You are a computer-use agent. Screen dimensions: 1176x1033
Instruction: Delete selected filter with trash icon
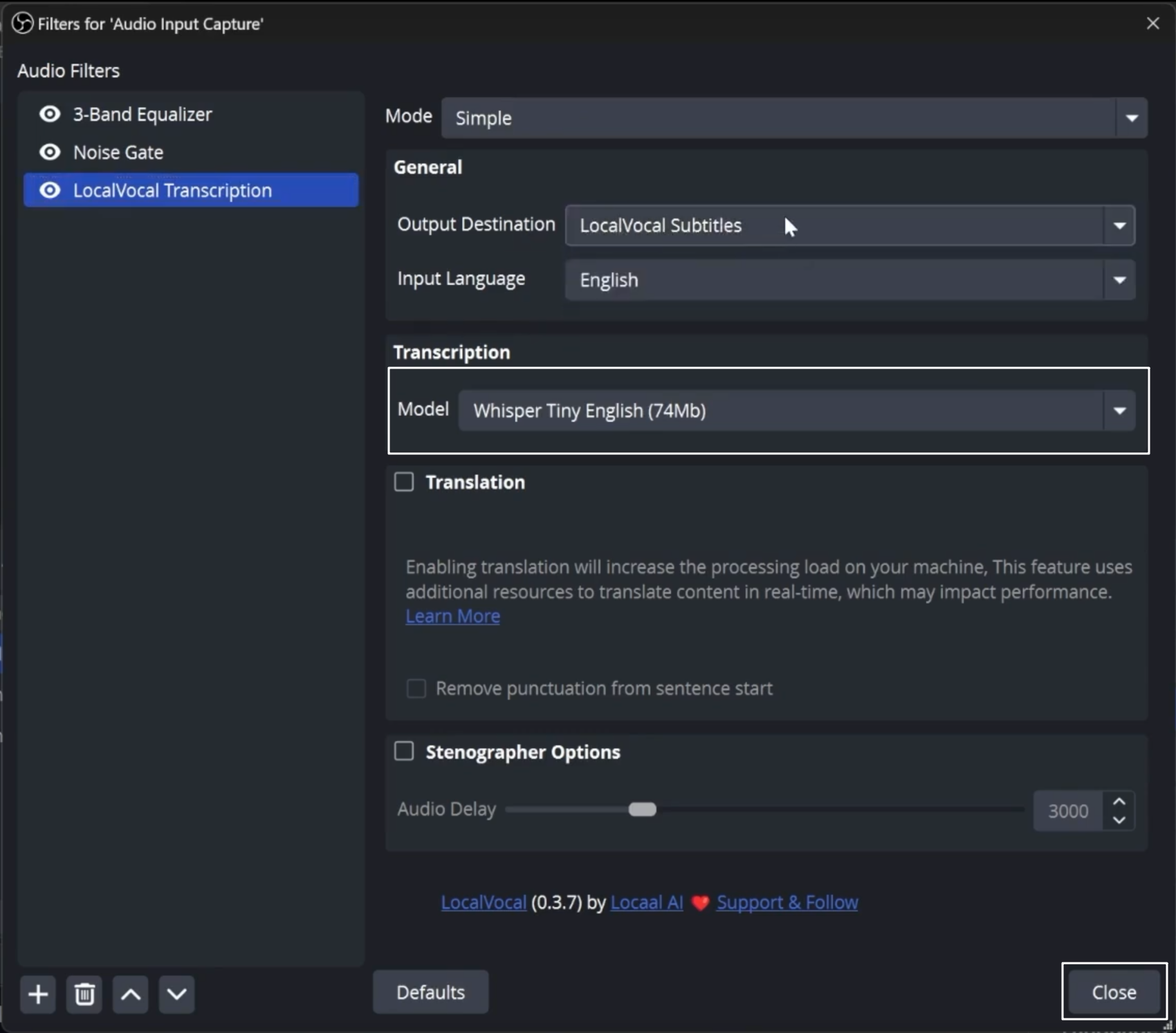point(84,994)
